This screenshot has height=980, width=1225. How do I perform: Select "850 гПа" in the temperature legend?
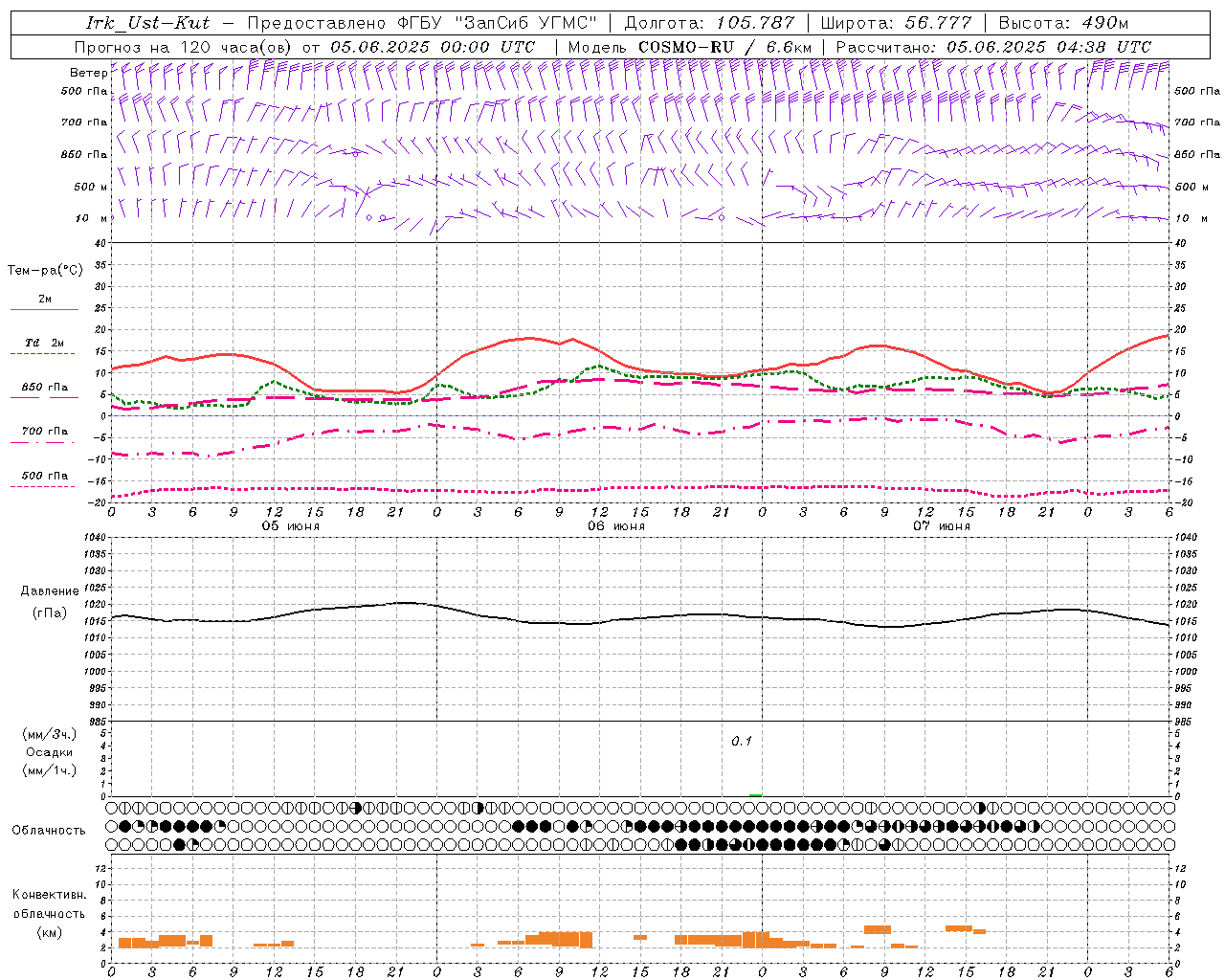(45, 388)
